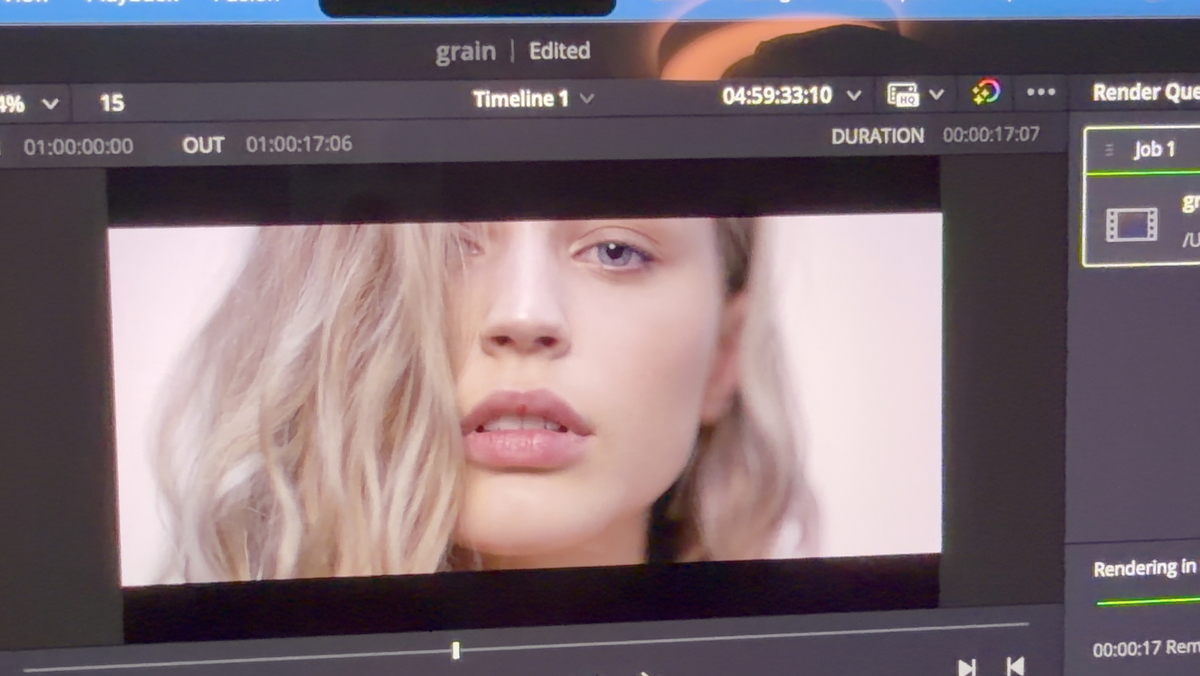The height and width of the screenshot is (676, 1200).
Task: Open the Timeline 1 dropdown
Action: click(586, 99)
